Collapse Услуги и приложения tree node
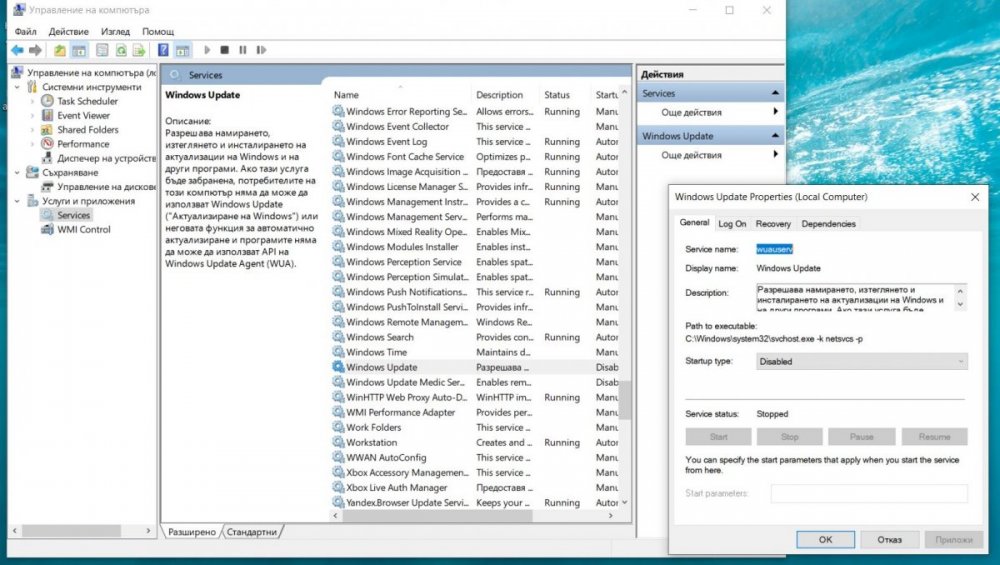Viewport: 1000px width, 565px height. click(18, 201)
